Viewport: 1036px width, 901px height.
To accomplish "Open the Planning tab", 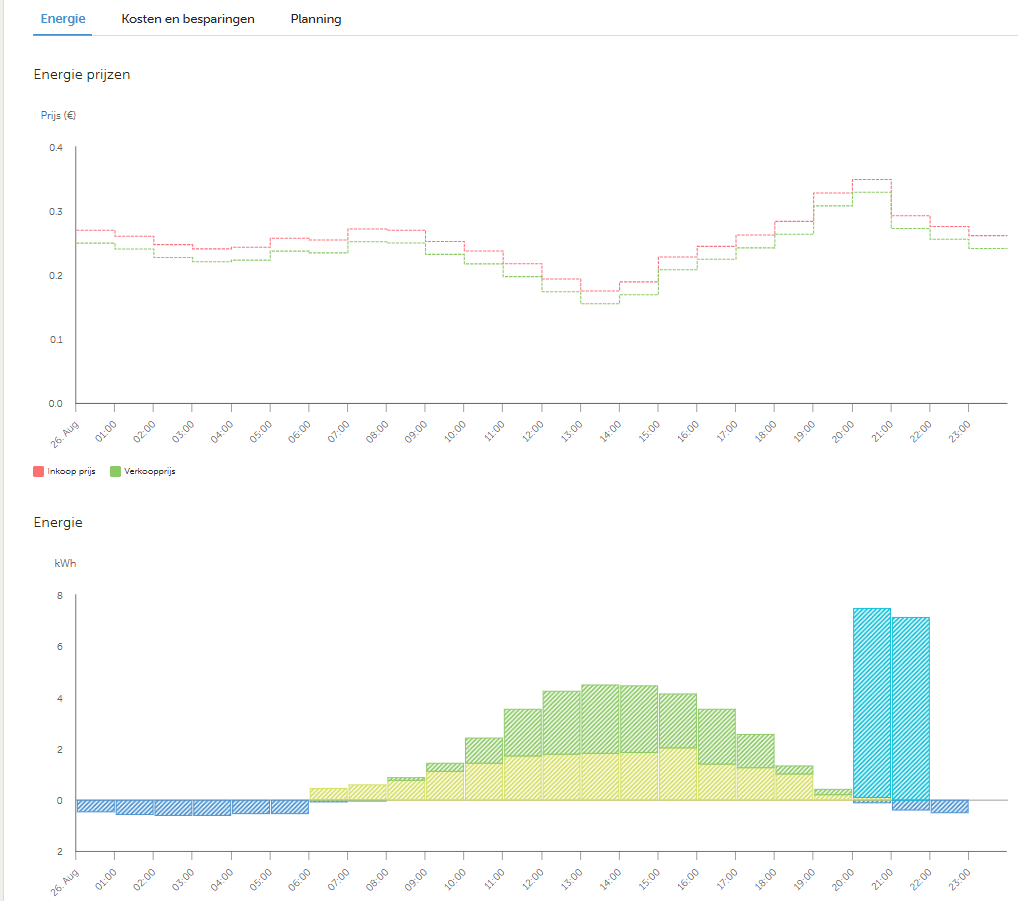I will (316, 19).
